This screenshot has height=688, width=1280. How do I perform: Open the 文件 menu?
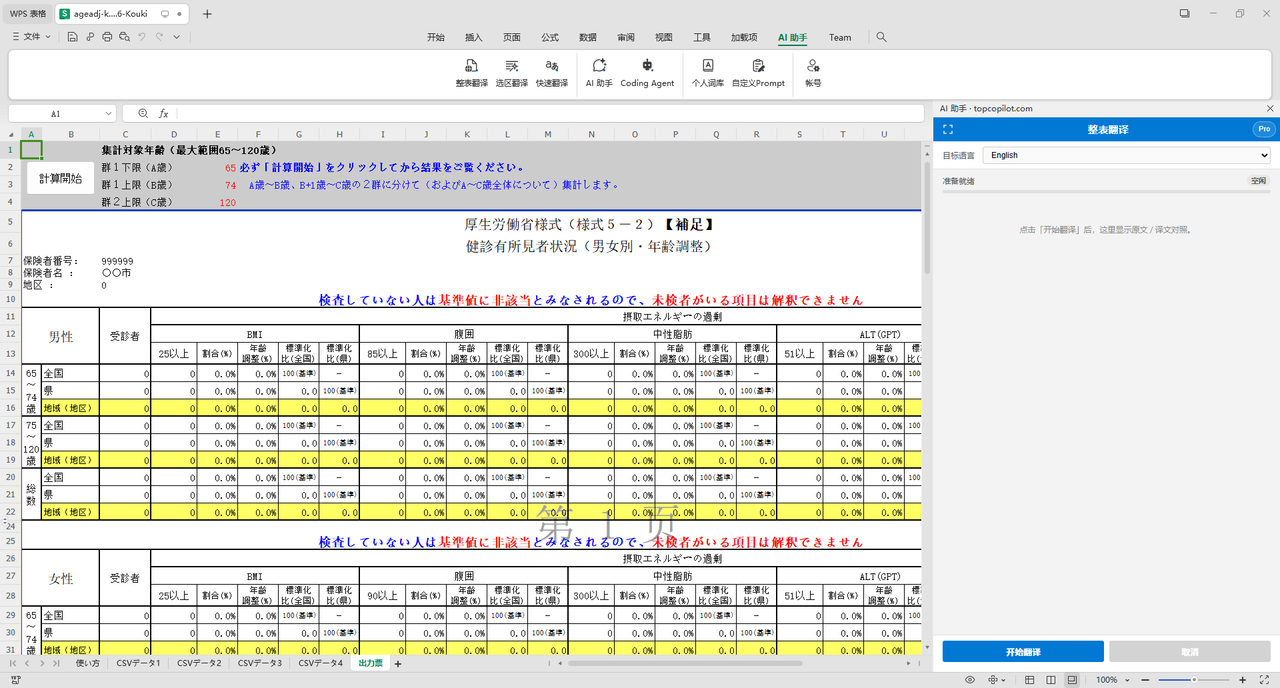[x=31, y=37]
